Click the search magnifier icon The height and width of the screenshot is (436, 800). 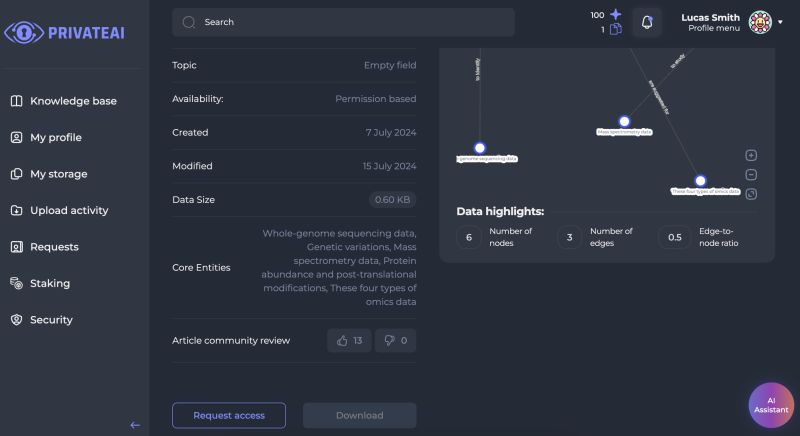pos(189,22)
